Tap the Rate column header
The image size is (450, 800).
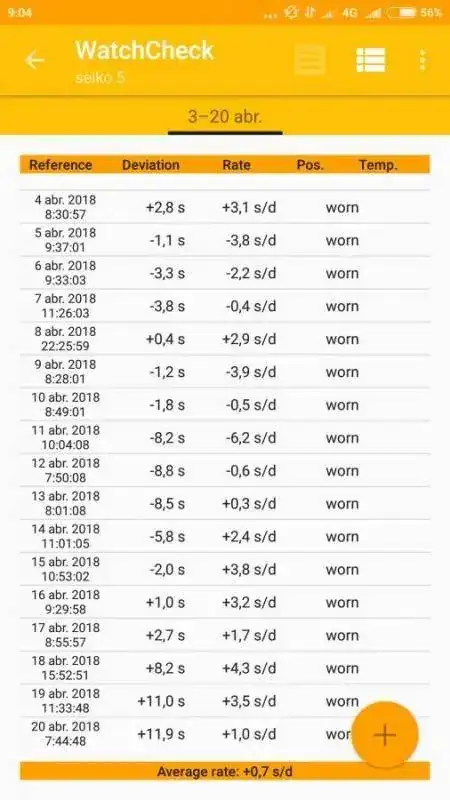click(x=236, y=165)
